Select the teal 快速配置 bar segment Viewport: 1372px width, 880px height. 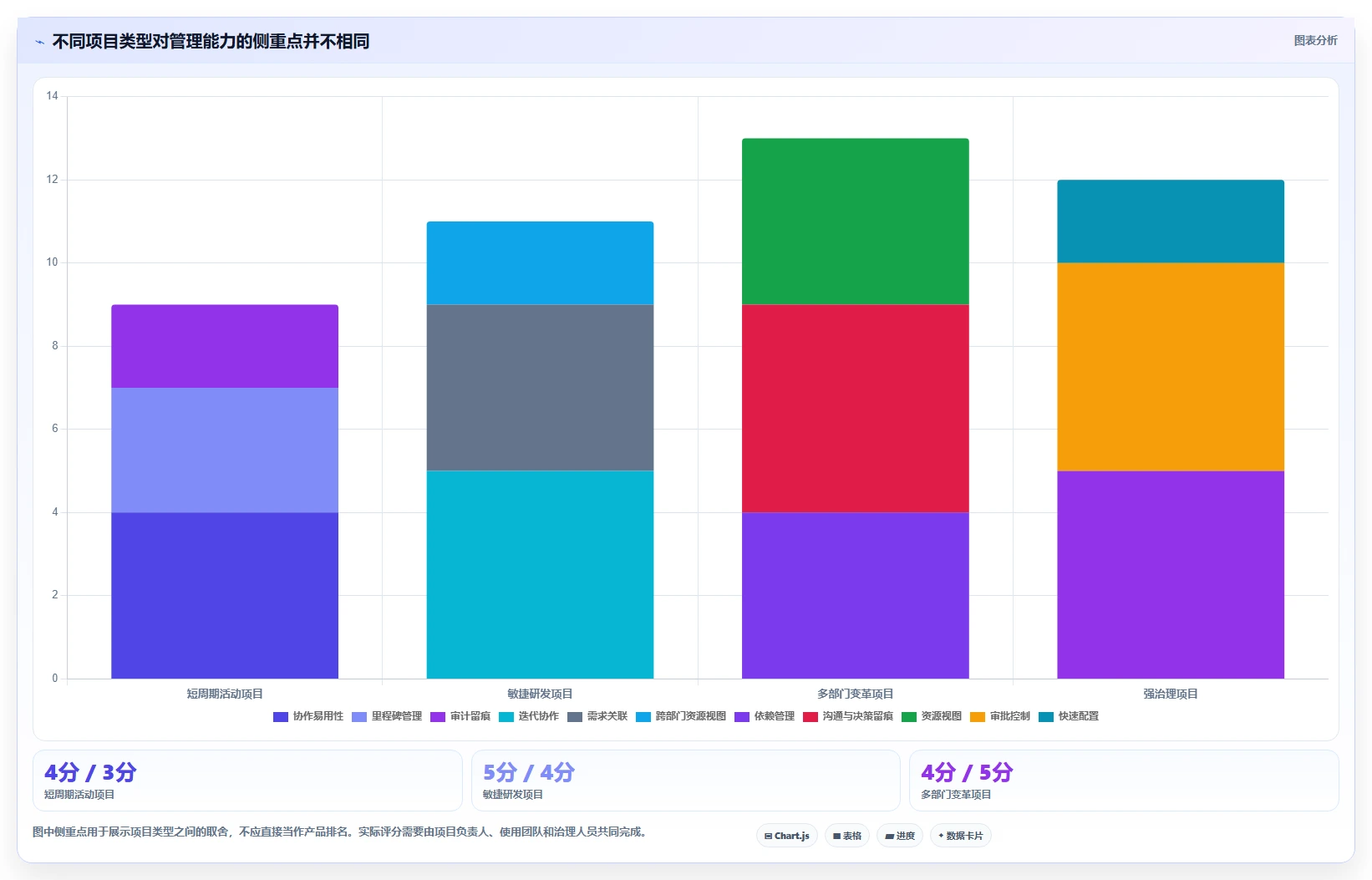(1171, 221)
